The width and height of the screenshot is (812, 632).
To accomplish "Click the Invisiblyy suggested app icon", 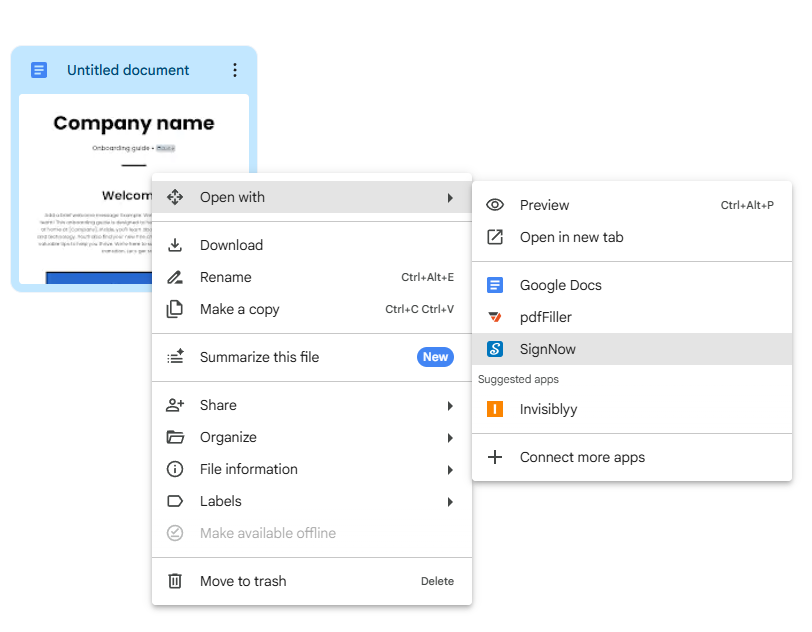I will pos(495,409).
